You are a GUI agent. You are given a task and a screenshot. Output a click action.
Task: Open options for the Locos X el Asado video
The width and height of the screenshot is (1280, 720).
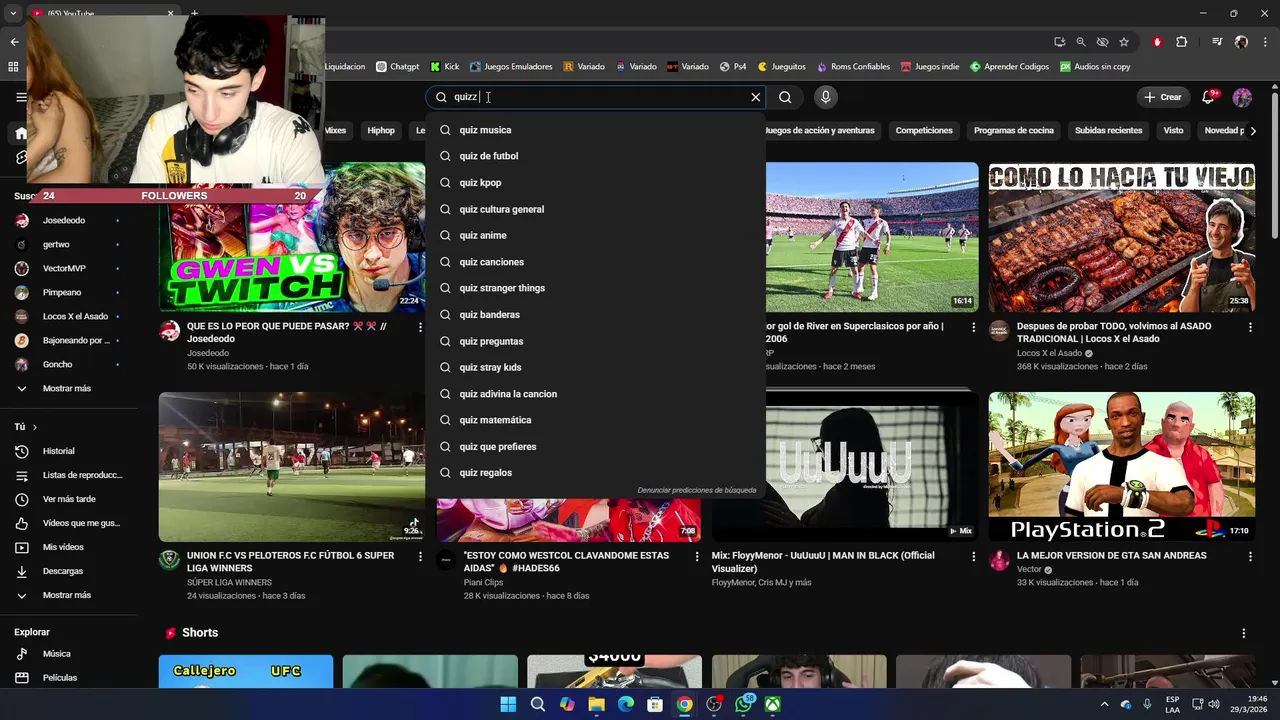[x=1250, y=327]
